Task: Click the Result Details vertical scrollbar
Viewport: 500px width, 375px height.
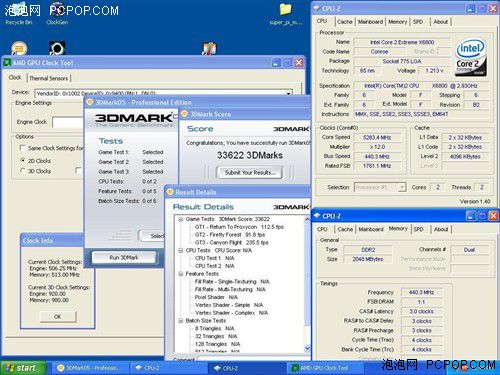Action: pyautogui.click(x=307, y=284)
